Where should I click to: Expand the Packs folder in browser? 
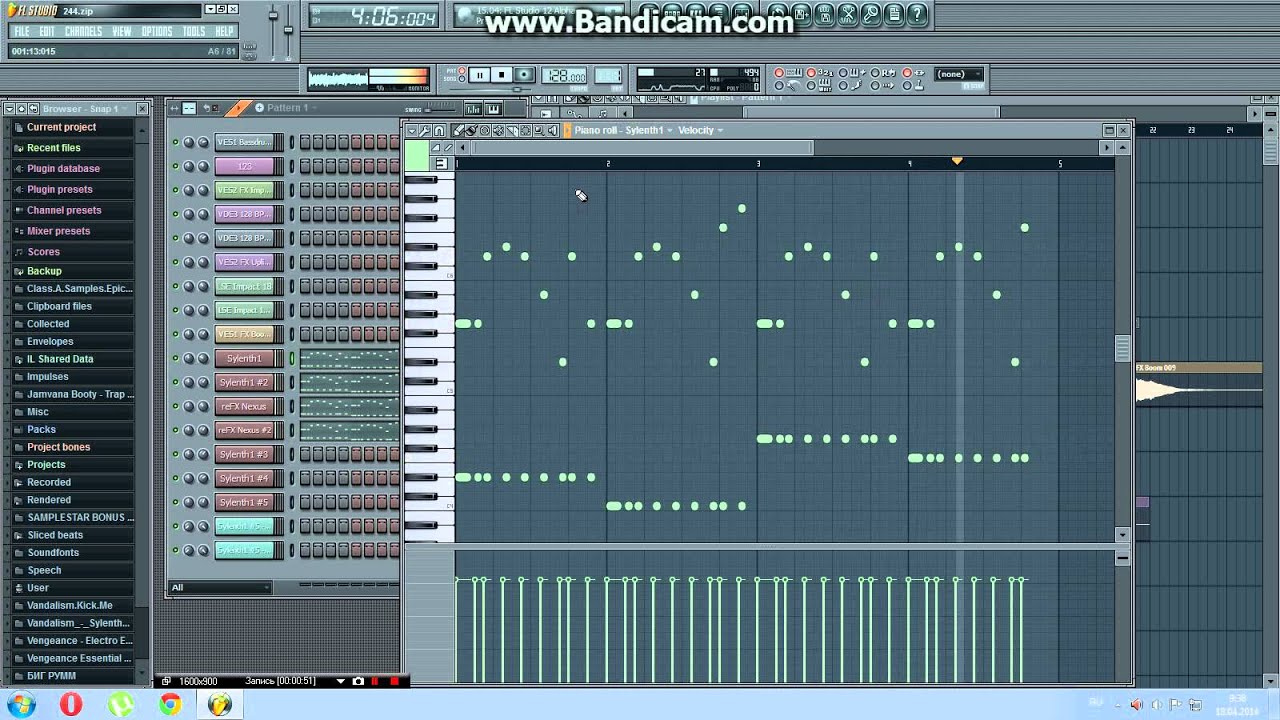pyautogui.click(x=41, y=429)
